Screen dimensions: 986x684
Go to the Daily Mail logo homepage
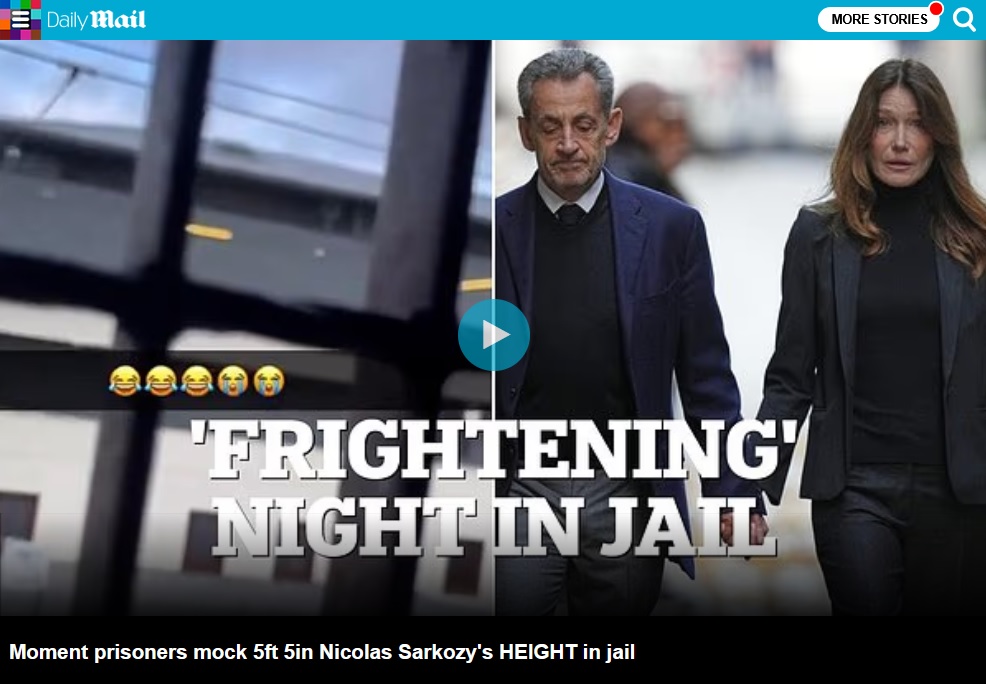(96, 19)
